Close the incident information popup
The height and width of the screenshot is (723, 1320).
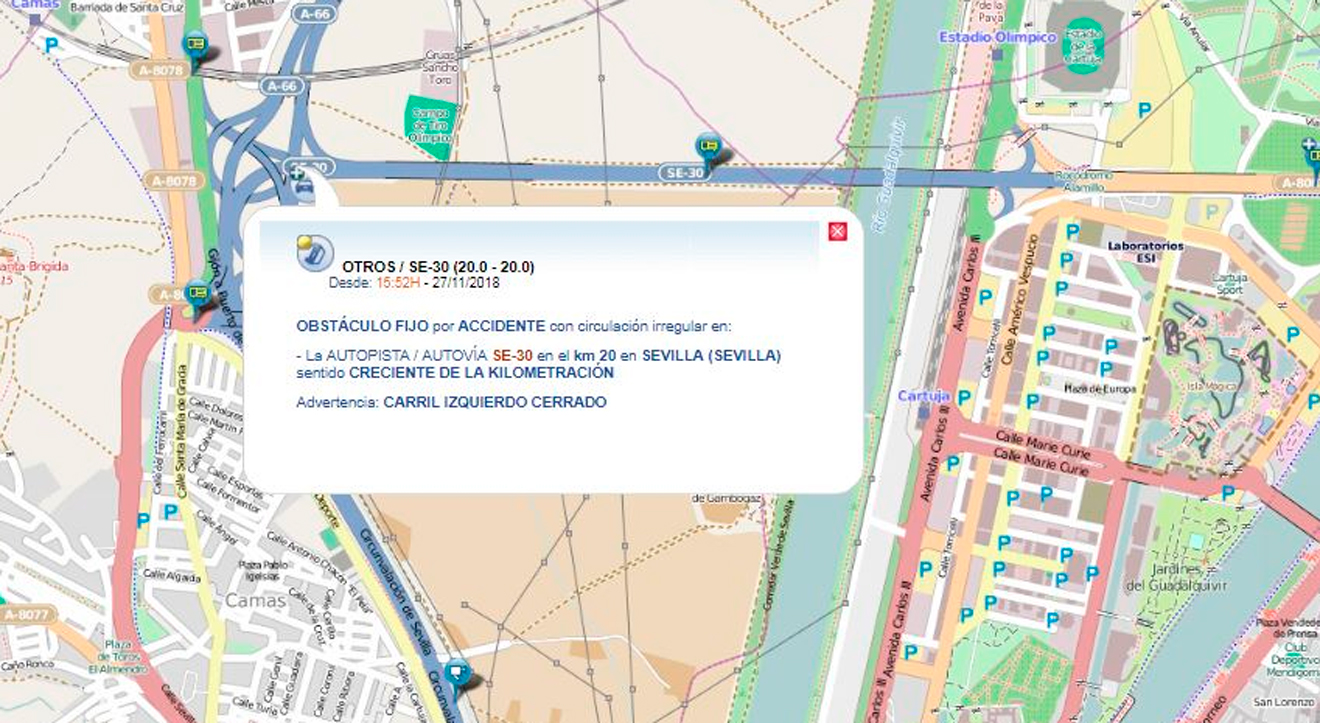click(x=838, y=232)
